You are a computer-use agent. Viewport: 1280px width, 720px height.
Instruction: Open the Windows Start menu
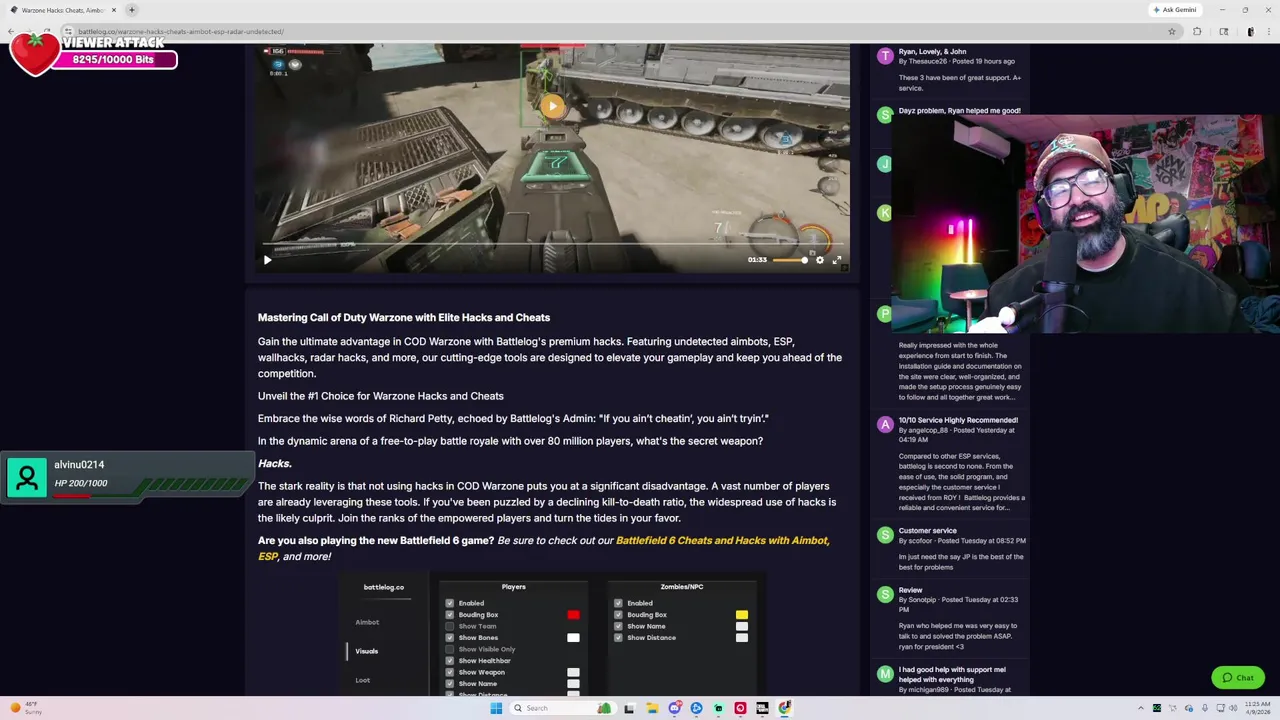(496, 708)
